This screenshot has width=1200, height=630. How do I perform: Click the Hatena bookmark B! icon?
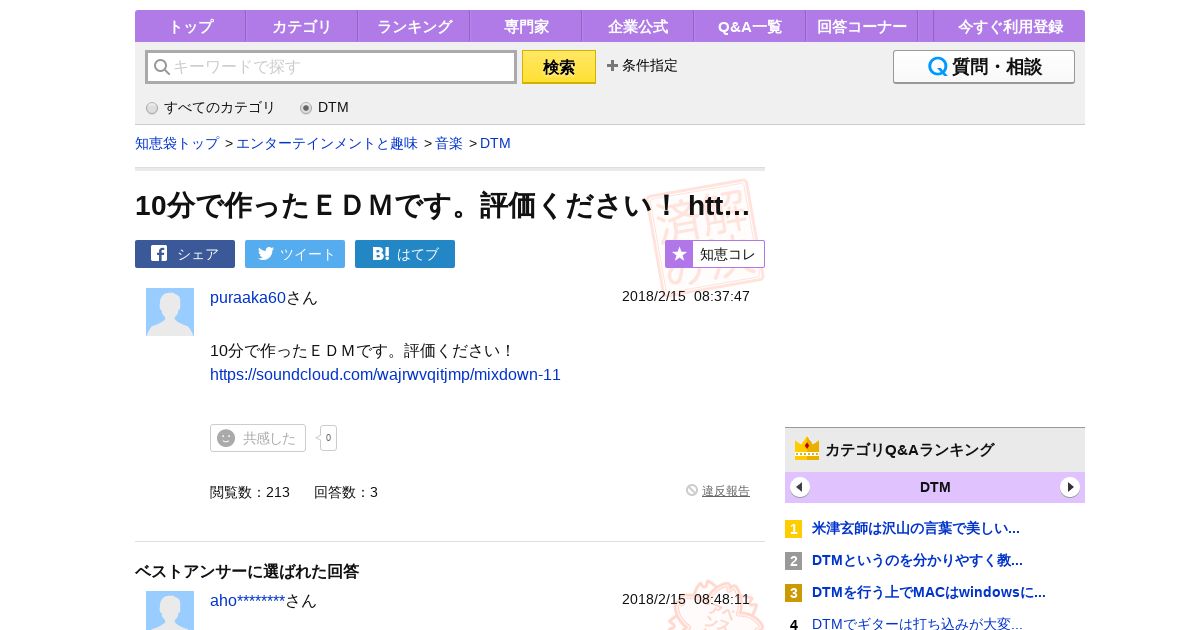(x=380, y=254)
